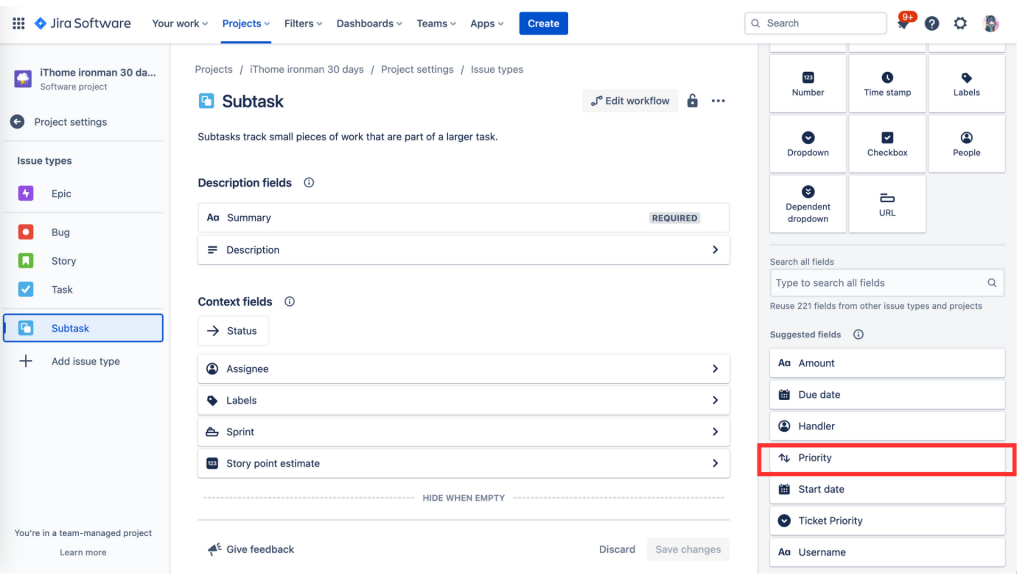Go to Project settings breadcrumb link
The image size is (1024, 576).
[417, 70]
